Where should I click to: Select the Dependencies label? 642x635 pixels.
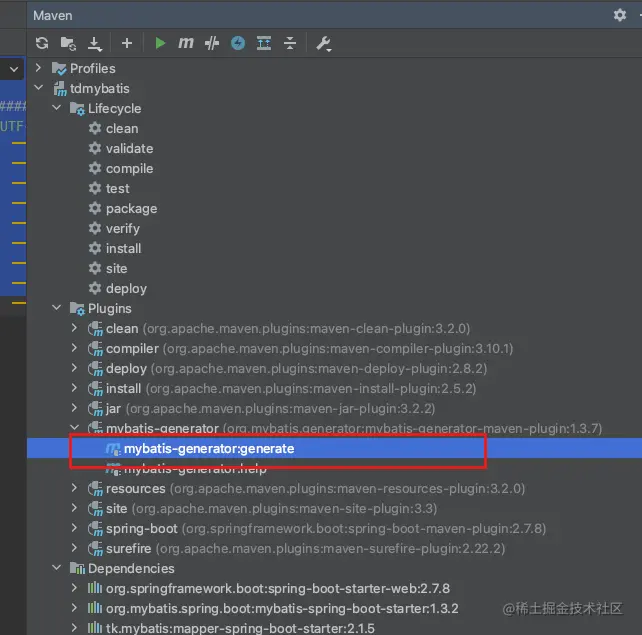coord(131,568)
